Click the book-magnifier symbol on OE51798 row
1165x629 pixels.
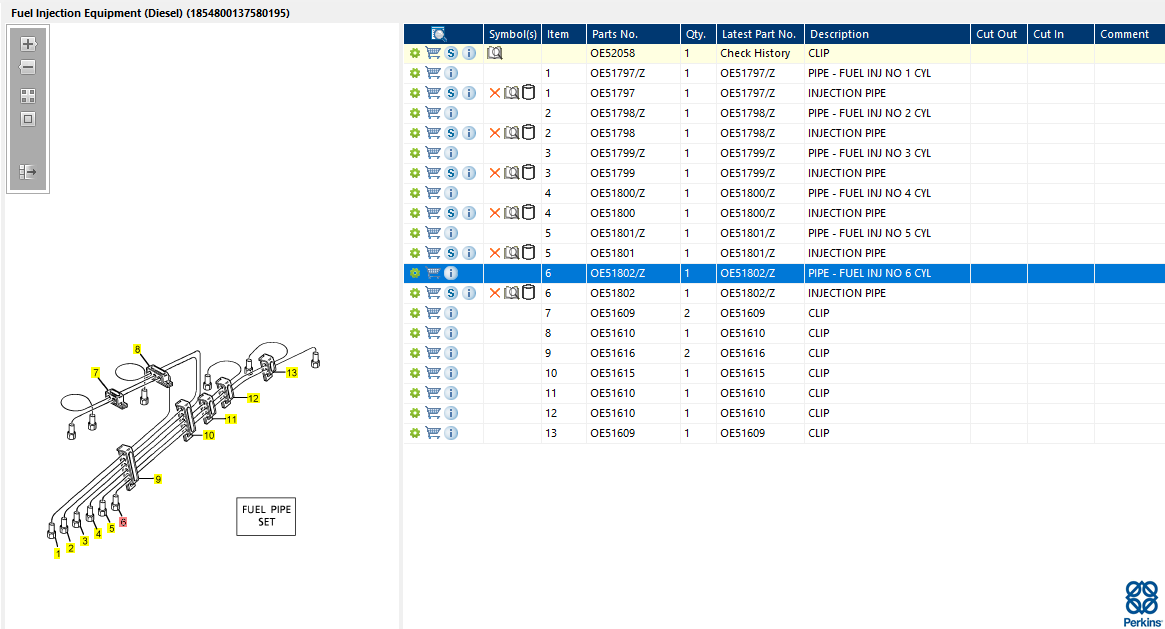tap(512, 133)
